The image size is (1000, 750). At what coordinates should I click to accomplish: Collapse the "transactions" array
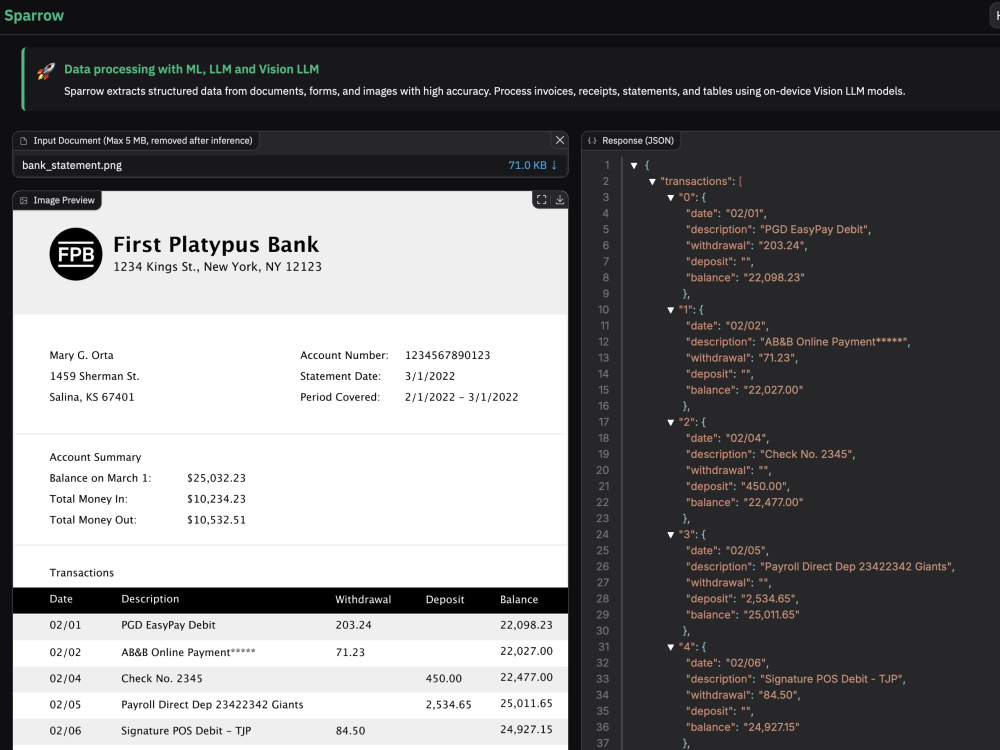[652, 182]
